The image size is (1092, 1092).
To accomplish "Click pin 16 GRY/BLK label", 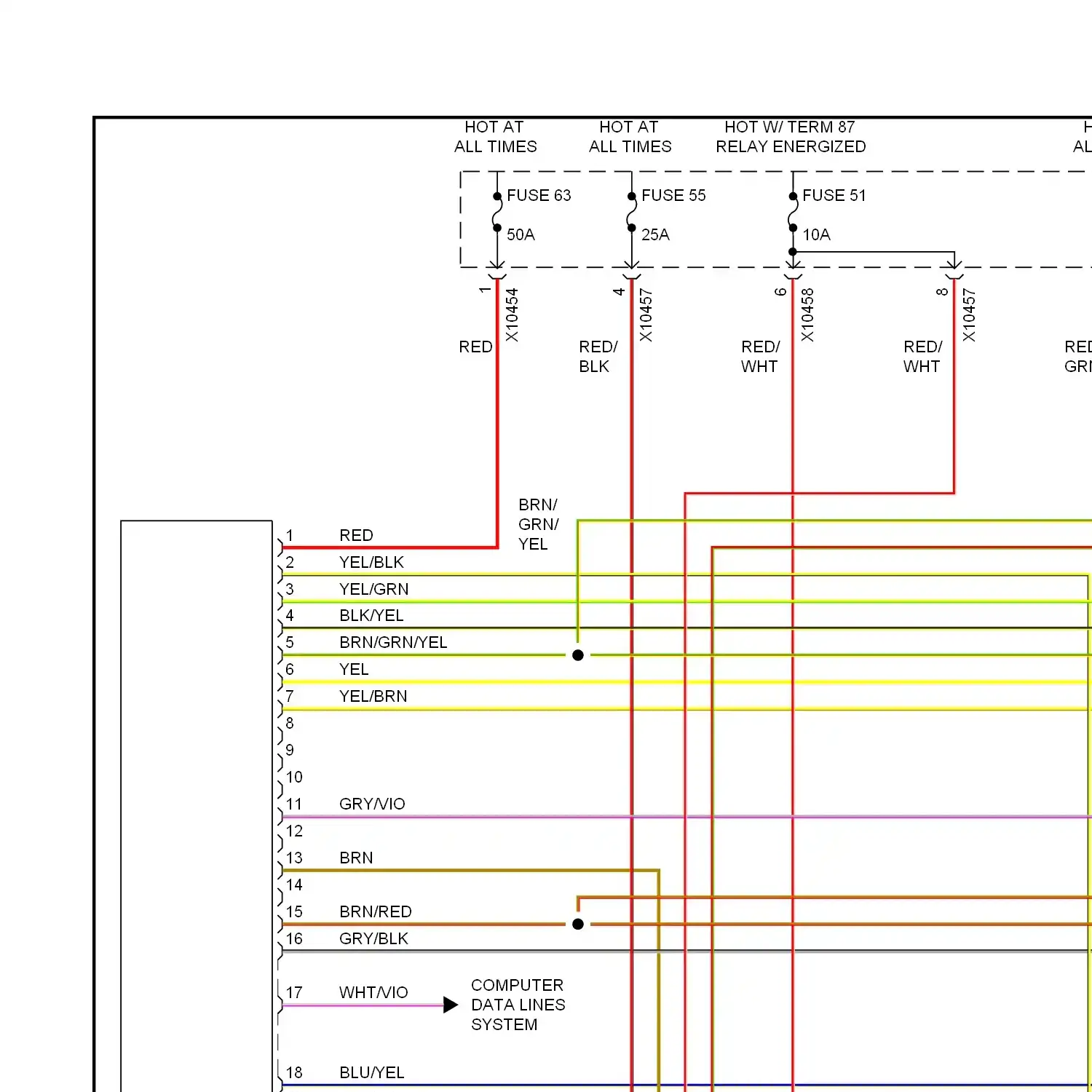I will pyautogui.click(x=373, y=938).
